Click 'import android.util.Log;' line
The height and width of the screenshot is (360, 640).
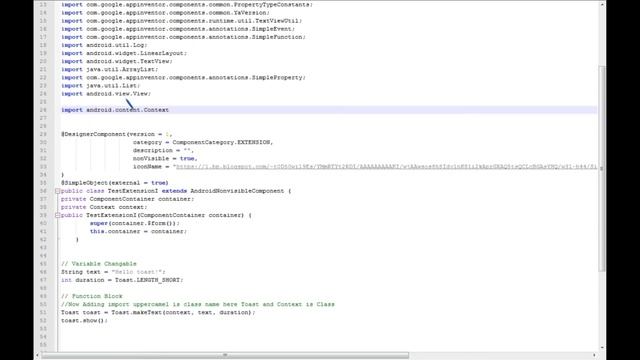pos(104,45)
